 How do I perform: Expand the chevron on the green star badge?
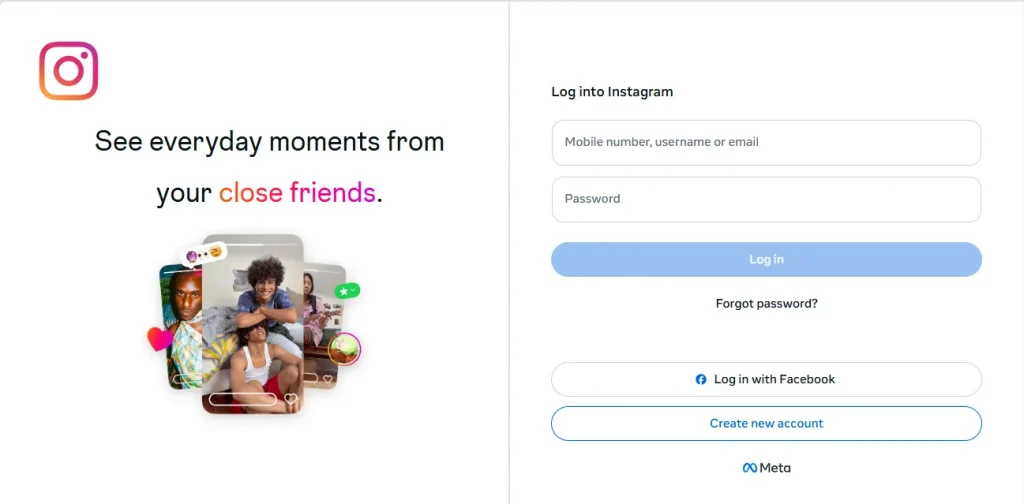pyautogui.click(x=353, y=290)
